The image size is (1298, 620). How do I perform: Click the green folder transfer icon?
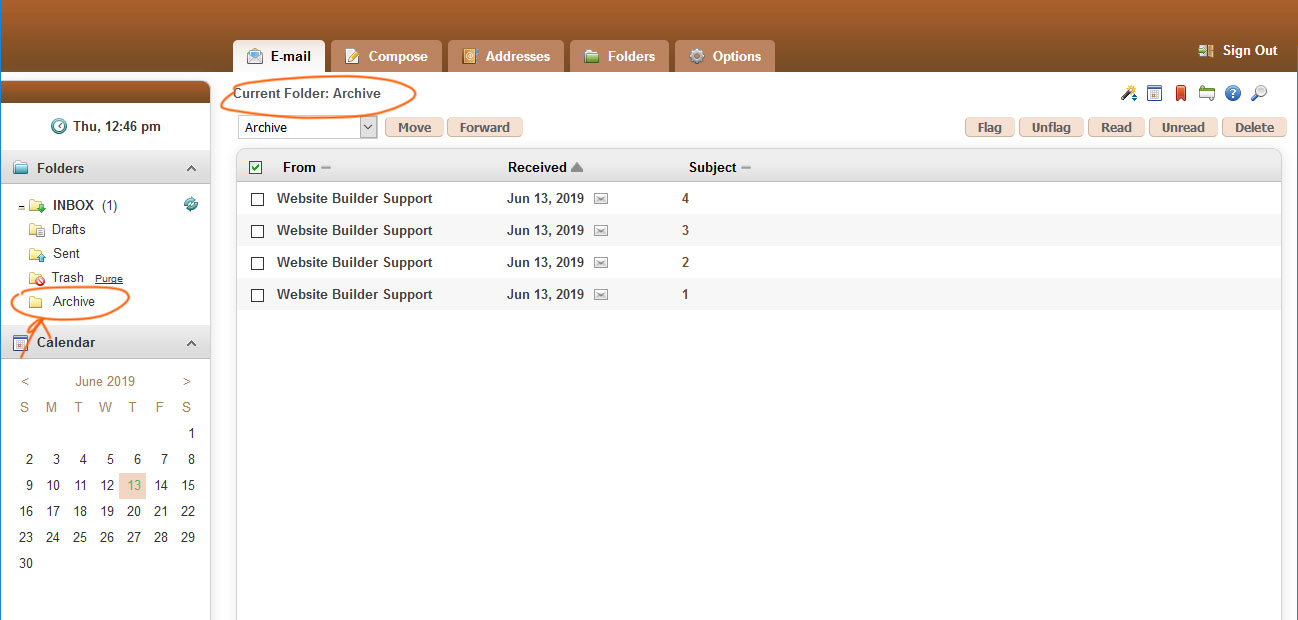(x=1207, y=93)
